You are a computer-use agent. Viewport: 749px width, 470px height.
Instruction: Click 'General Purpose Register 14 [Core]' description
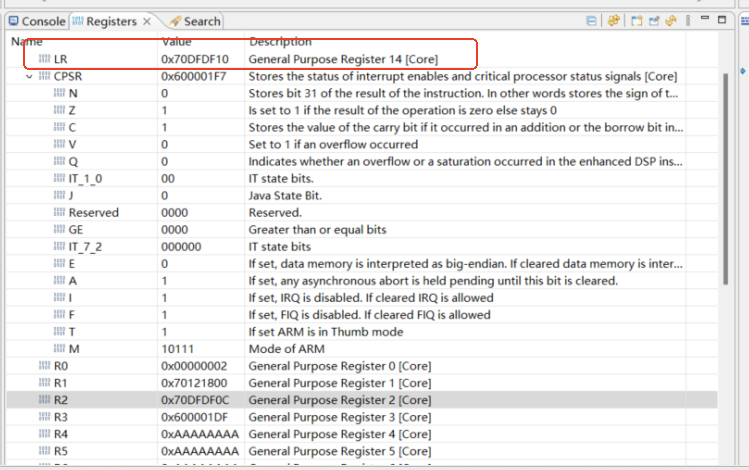[343, 59]
